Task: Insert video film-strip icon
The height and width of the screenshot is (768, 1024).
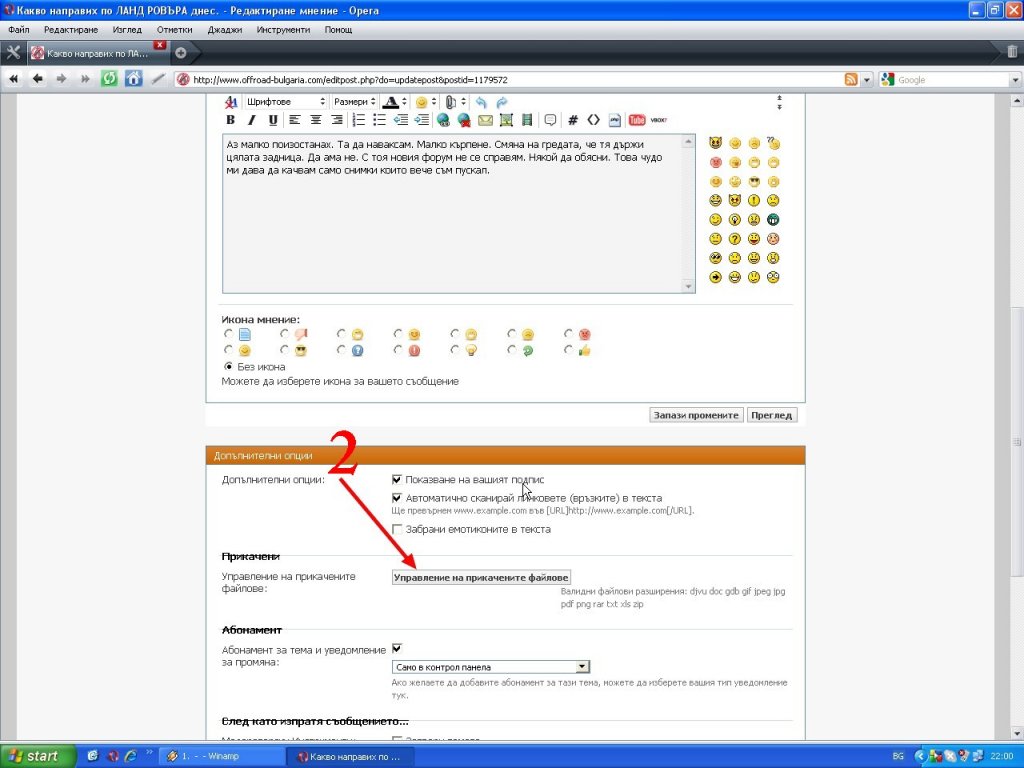Action: coord(527,120)
